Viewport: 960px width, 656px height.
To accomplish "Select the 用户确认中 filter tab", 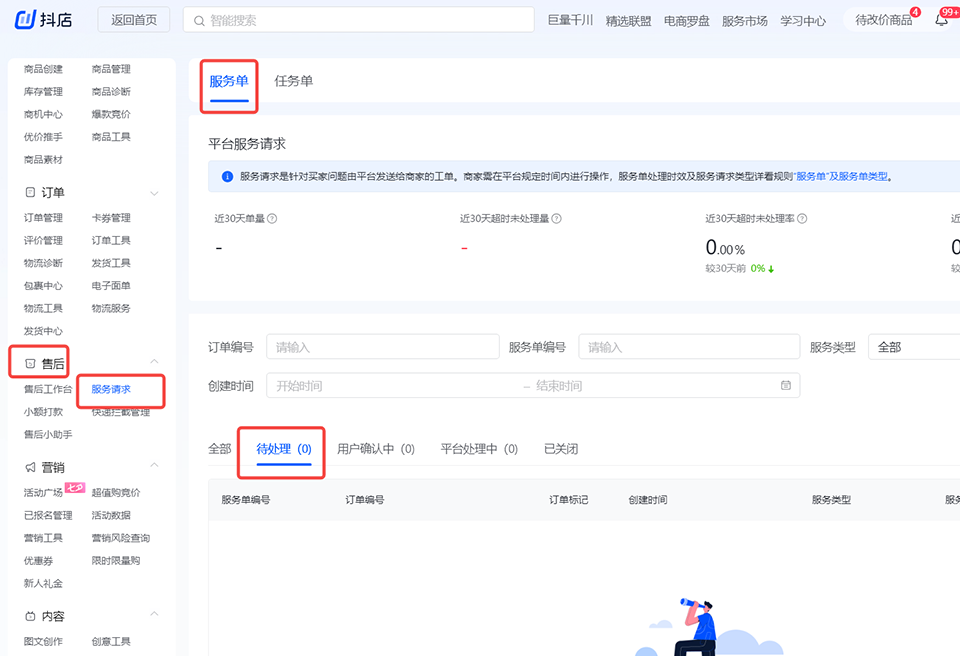I will click(x=376, y=449).
